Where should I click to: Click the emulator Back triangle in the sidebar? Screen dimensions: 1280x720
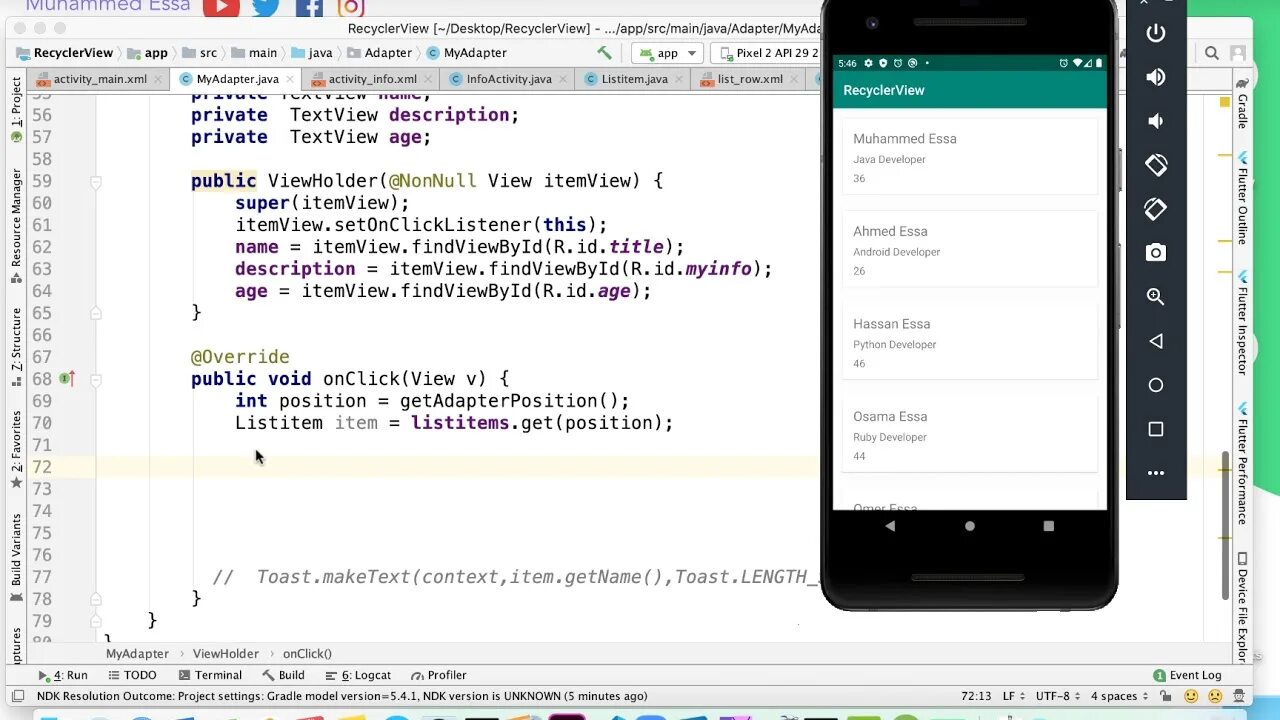[1156, 341]
